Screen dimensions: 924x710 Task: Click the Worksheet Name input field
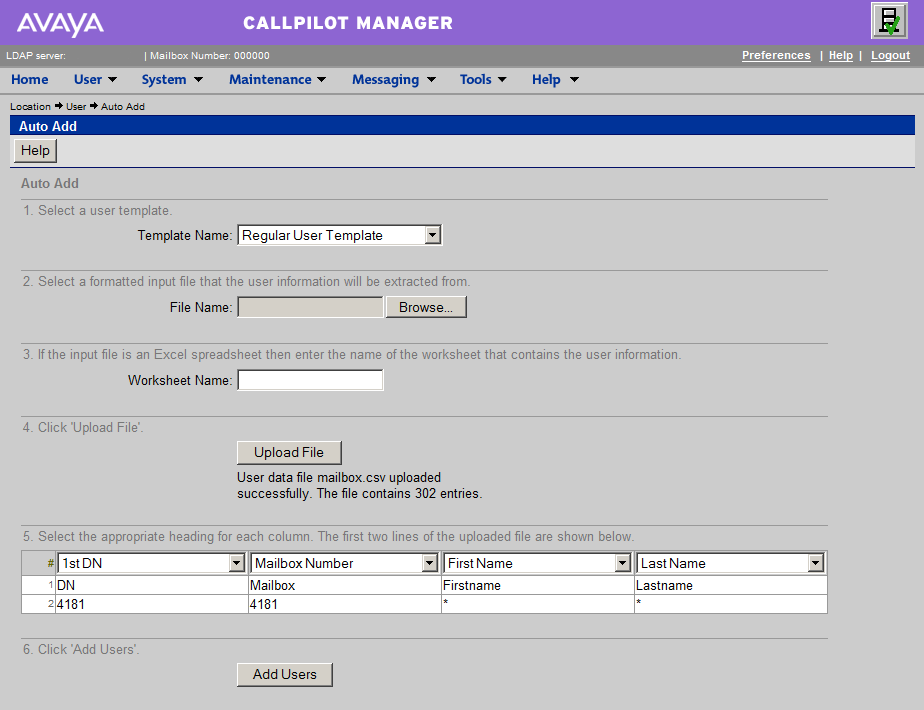point(310,380)
